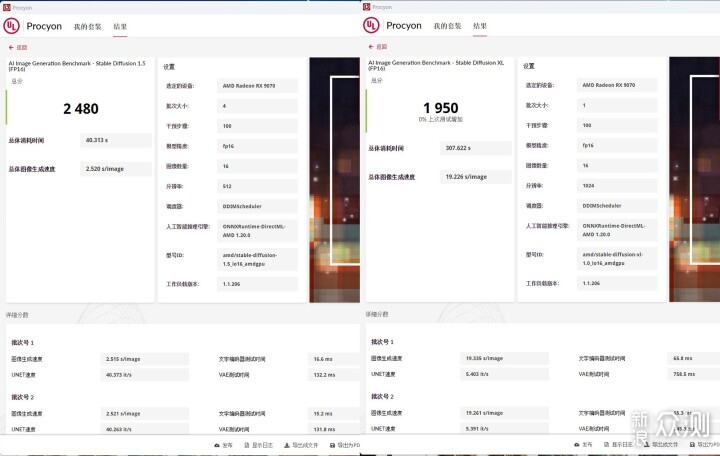This screenshot has height=456, width=720.
Task: Click the 132.2 ms VAE time value
Action: (333, 375)
